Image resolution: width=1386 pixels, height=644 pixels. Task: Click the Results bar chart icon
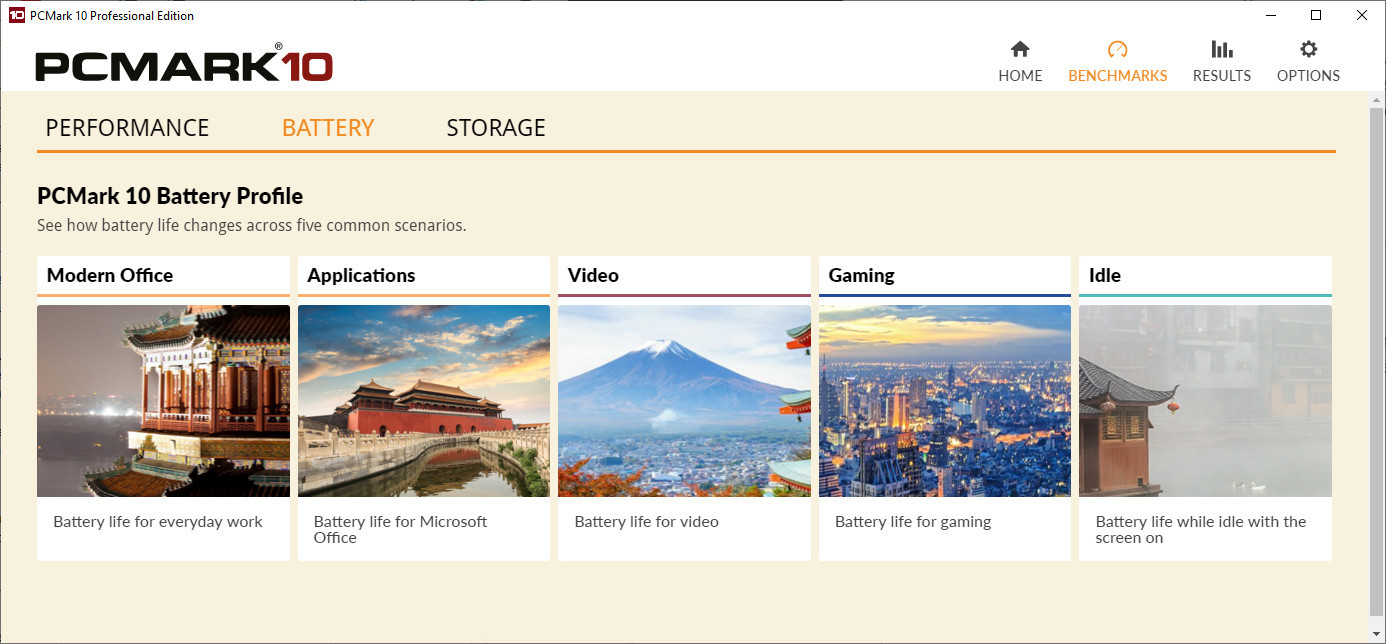click(x=1221, y=49)
